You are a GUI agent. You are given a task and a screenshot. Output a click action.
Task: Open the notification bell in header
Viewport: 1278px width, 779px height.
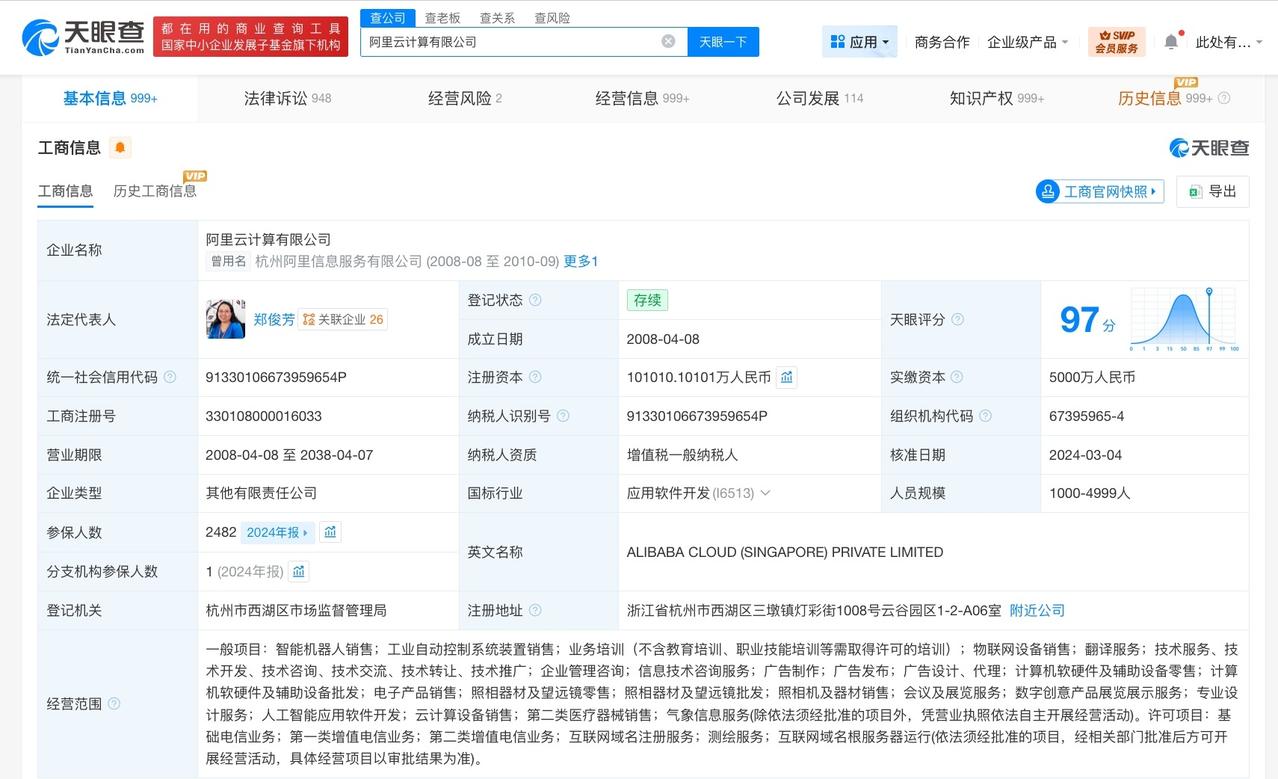point(1171,42)
